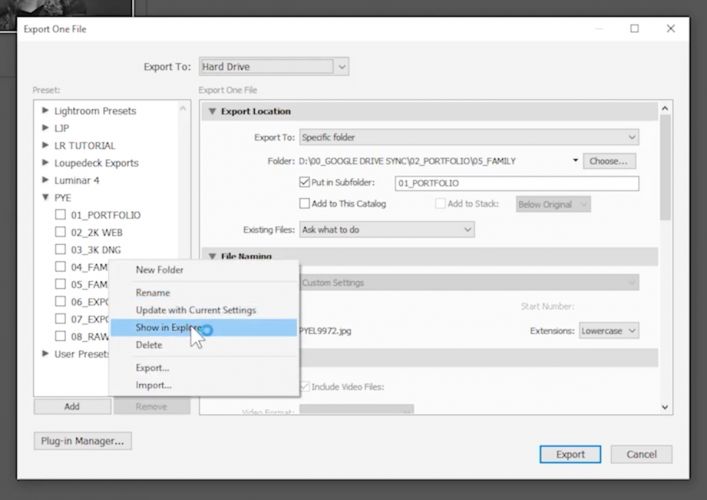The width and height of the screenshot is (707, 500).
Task: Click the settings panel scrollbar down arrow
Action: (665, 407)
